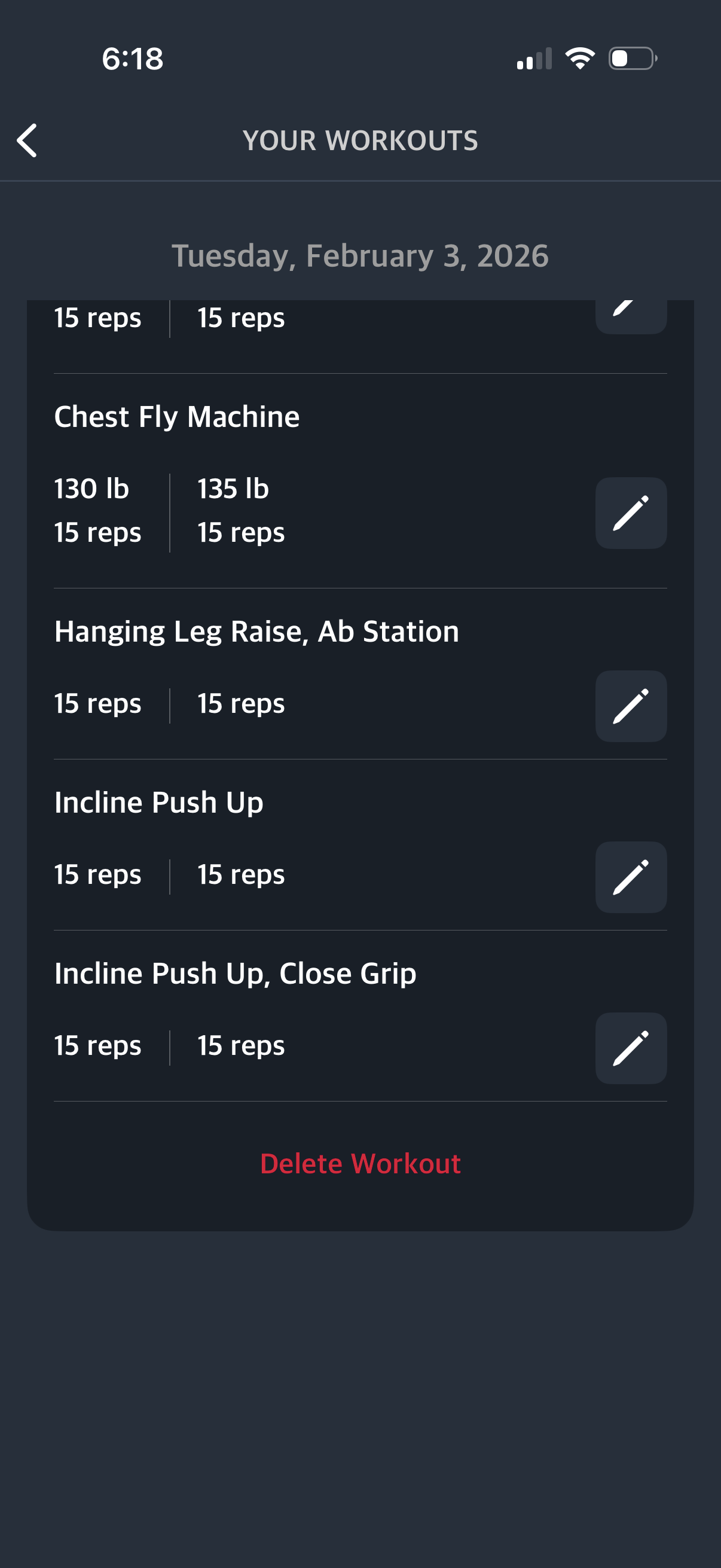This screenshot has width=721, height=1568.
Task: Tap the Wi-Fi status icon
Action: point(580,59)
